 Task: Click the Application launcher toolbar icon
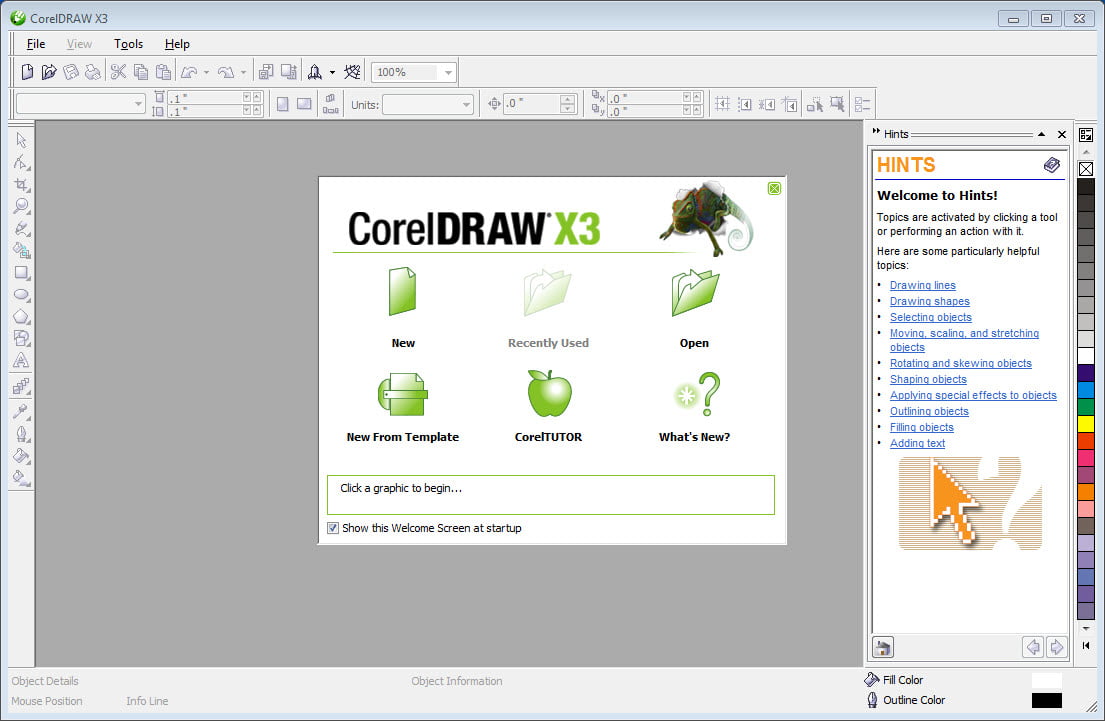(x=315, y=72)
